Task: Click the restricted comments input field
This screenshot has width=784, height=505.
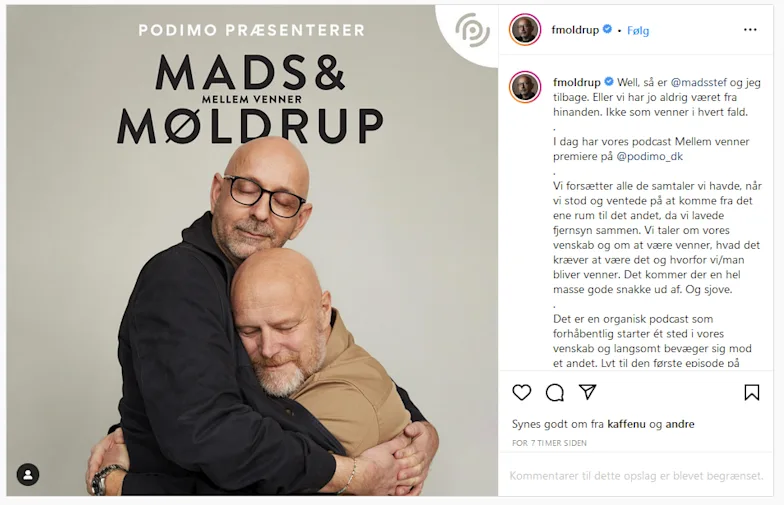Action: [636, 476]
